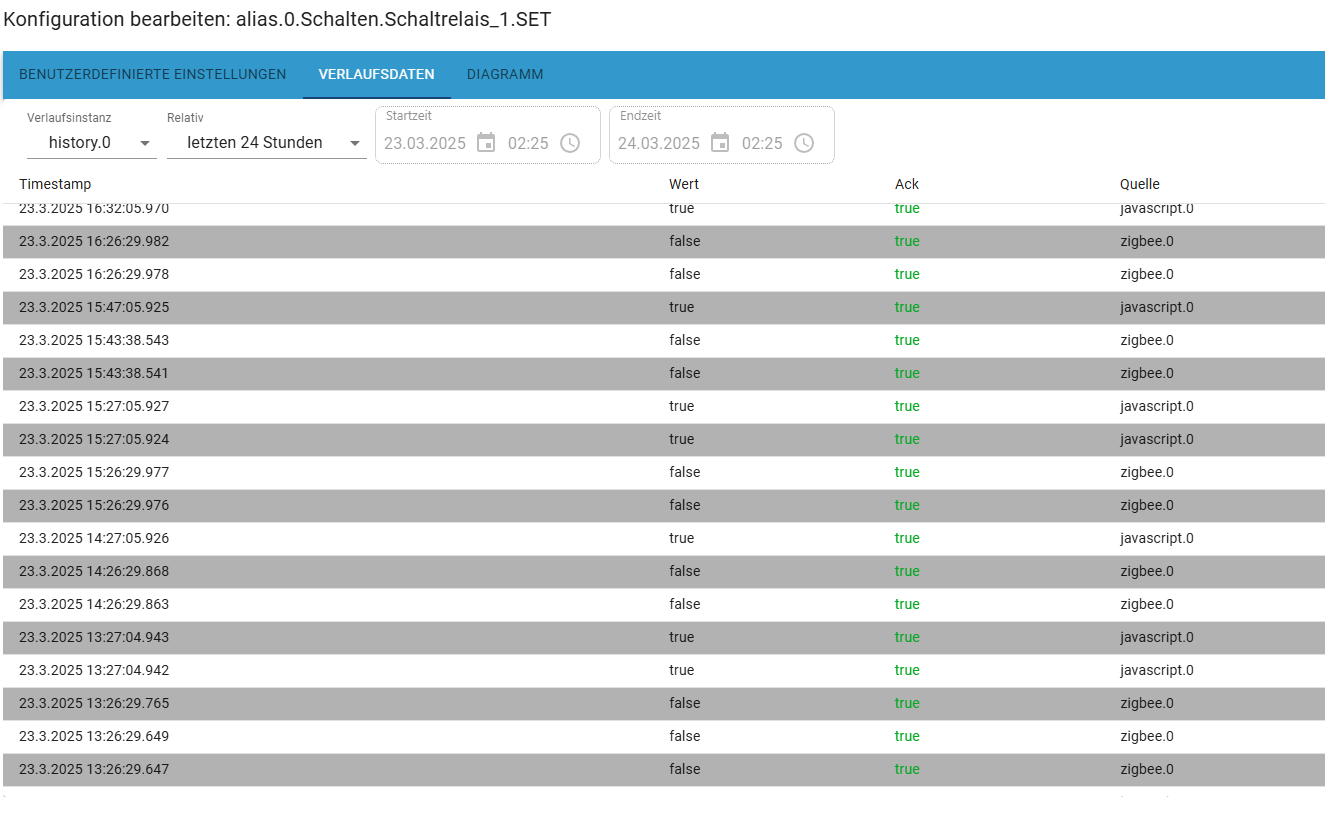Click Wert 'true' in the 15:47:05.925 row

click(681, 307)
